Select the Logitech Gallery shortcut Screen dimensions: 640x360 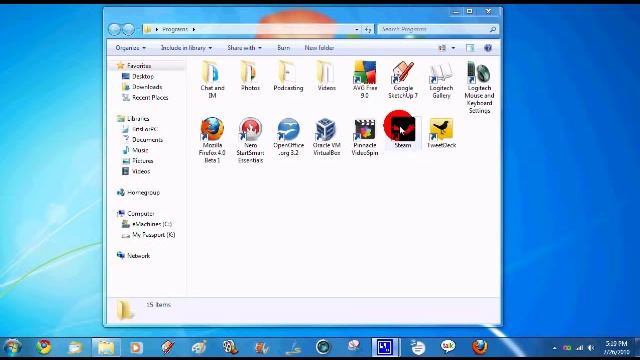(441, 80)
